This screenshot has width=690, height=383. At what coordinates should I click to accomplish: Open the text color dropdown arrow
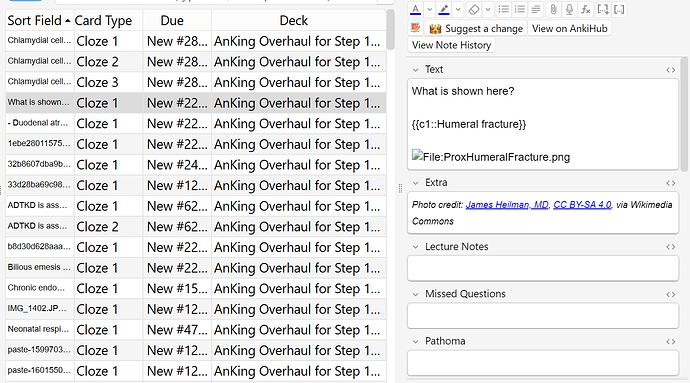click(x=429, y=9)
